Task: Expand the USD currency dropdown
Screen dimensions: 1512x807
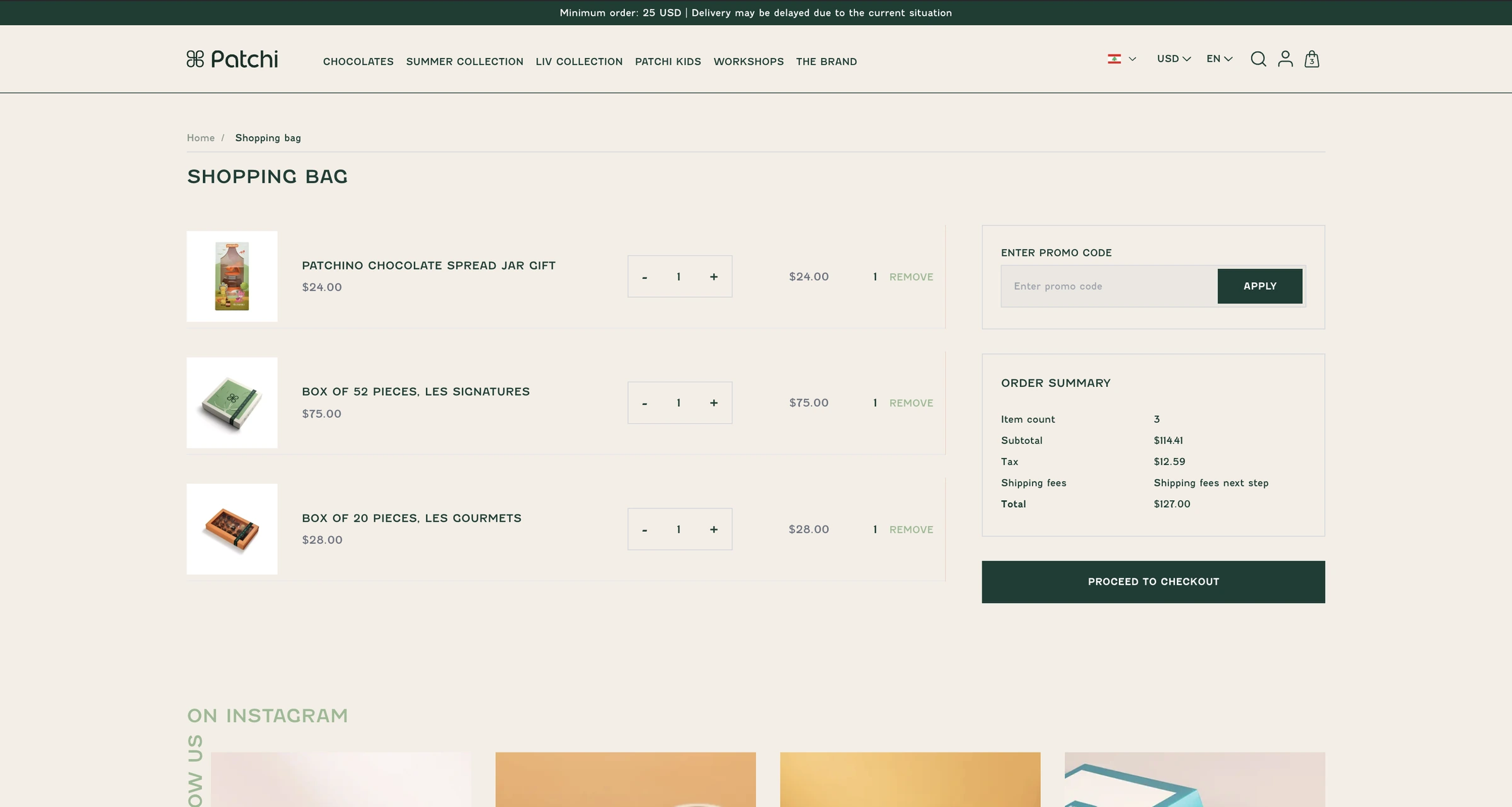Action: 1174,59
